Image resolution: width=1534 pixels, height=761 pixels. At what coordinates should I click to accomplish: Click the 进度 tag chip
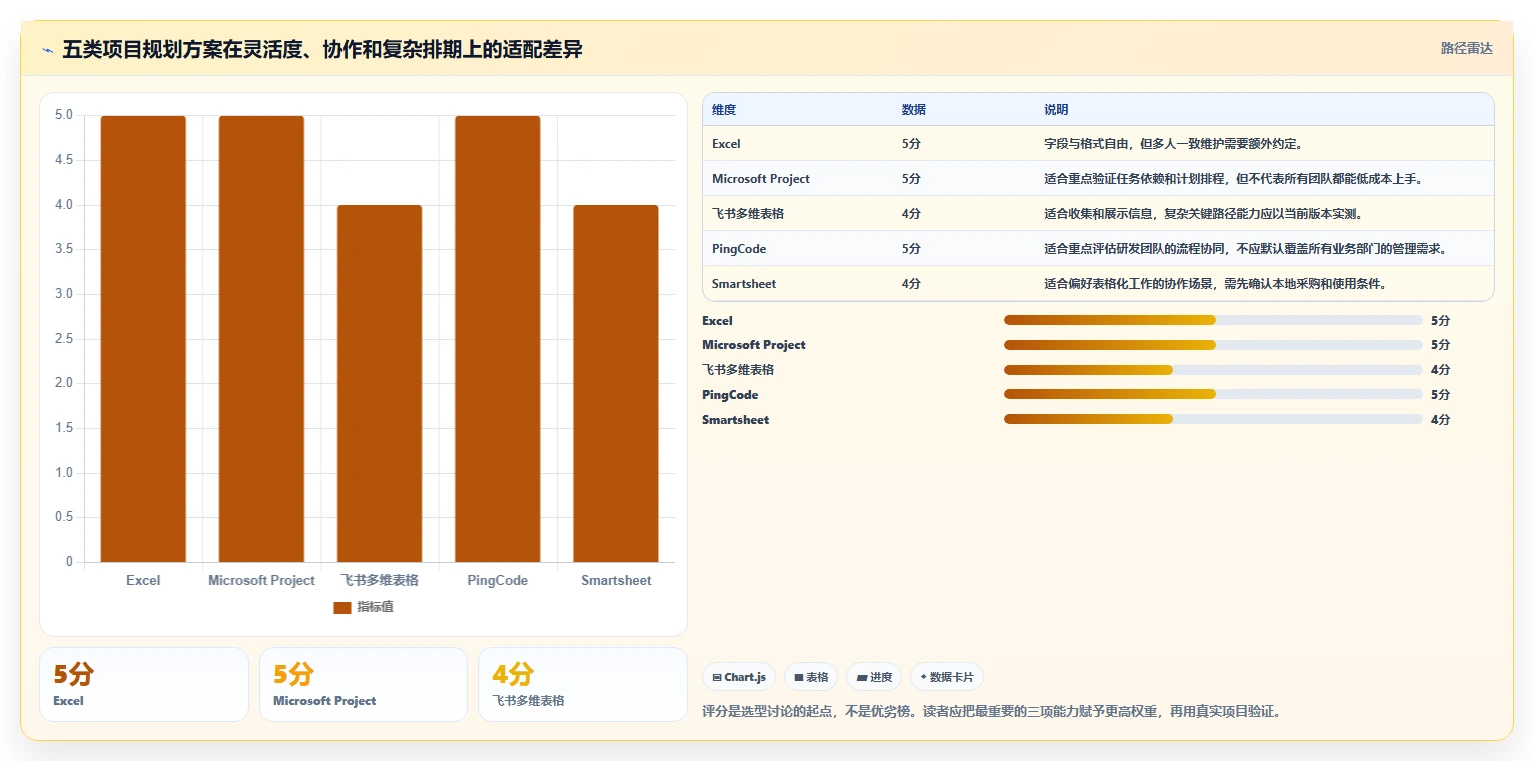coord(874,677)
